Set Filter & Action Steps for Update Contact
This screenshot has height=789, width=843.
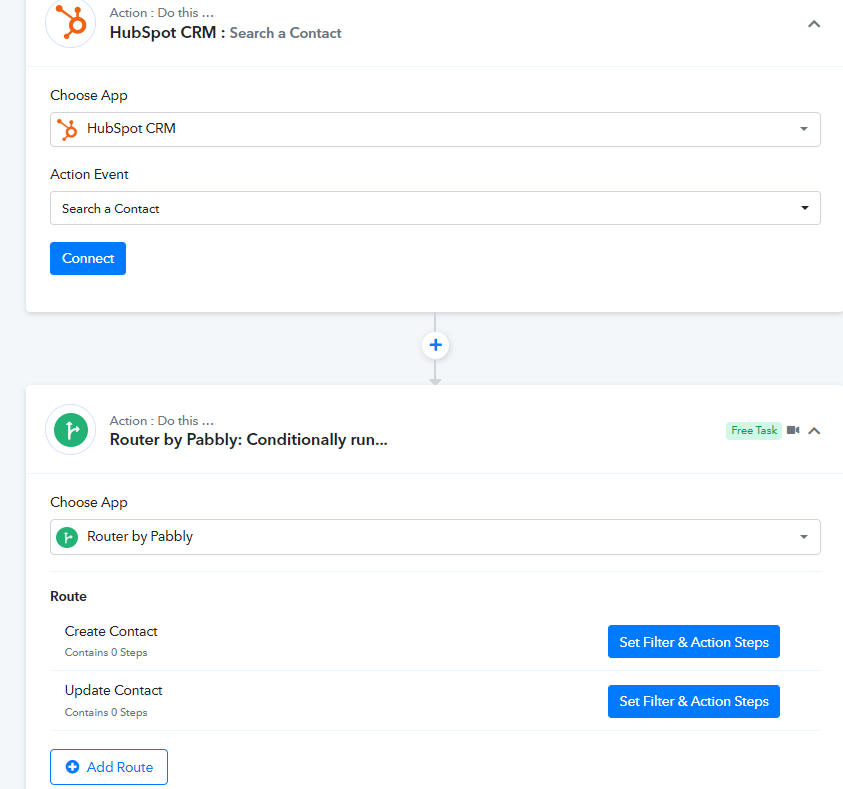coord(694,701)
